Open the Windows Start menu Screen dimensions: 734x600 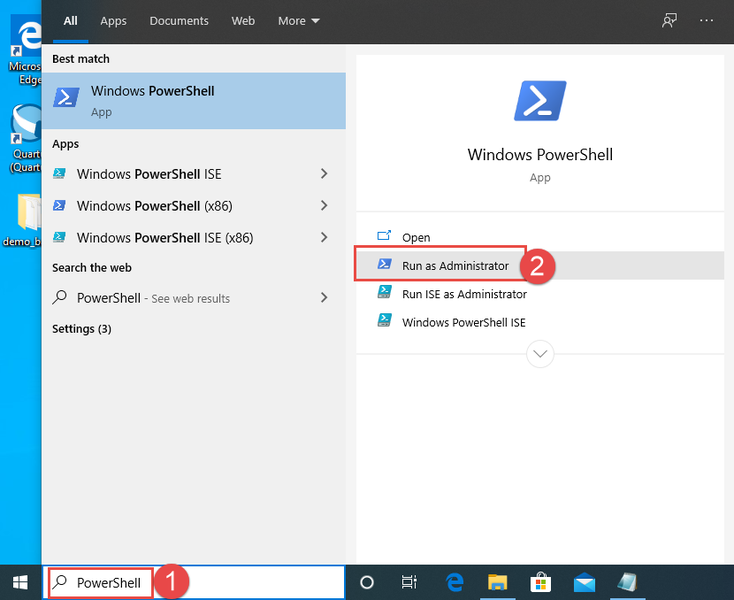pos(21,582)
